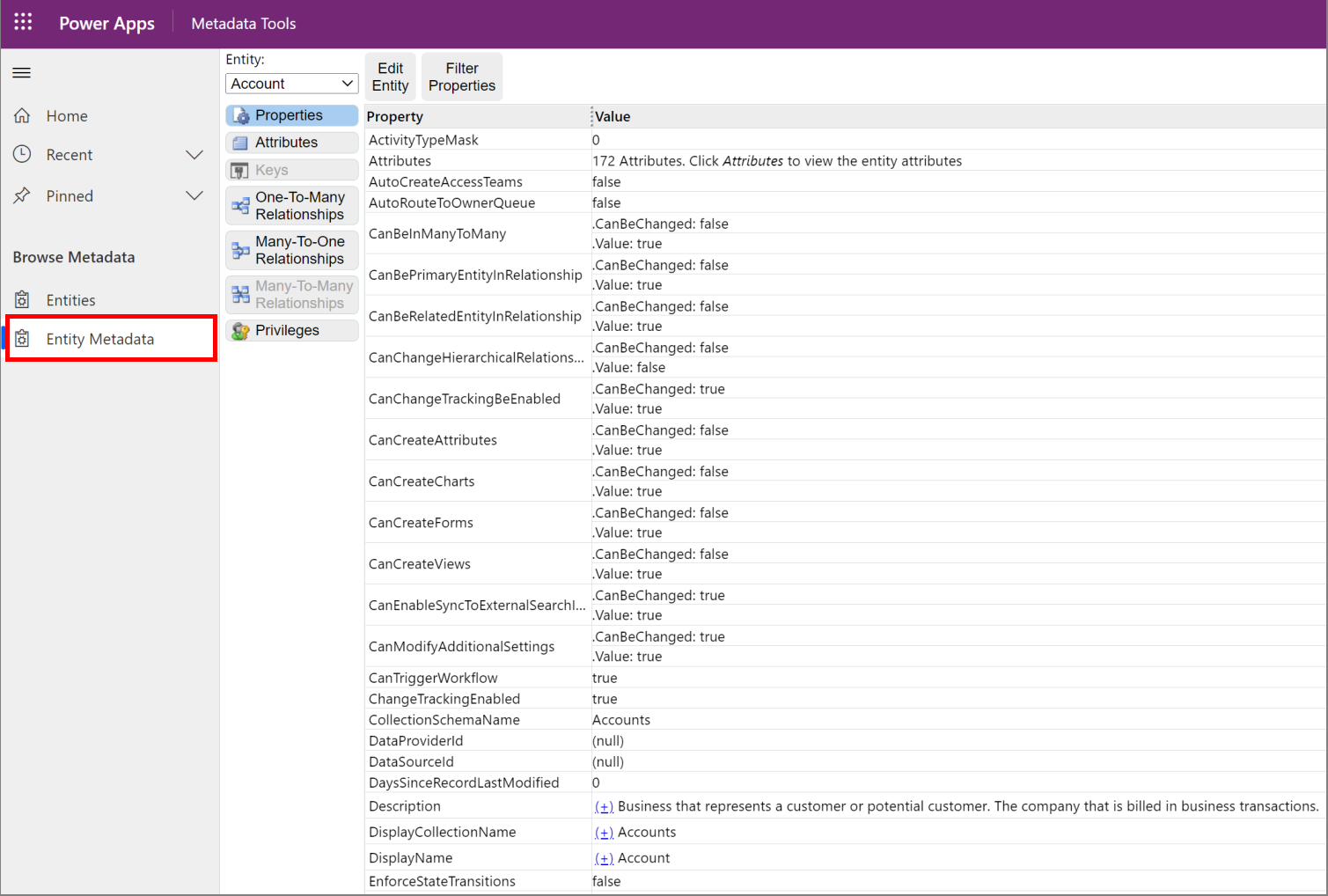The height and width of the screenshot is (896, 1328).
Task: Open Power Apps from the top bar
Action: click(x=106, y=23)
